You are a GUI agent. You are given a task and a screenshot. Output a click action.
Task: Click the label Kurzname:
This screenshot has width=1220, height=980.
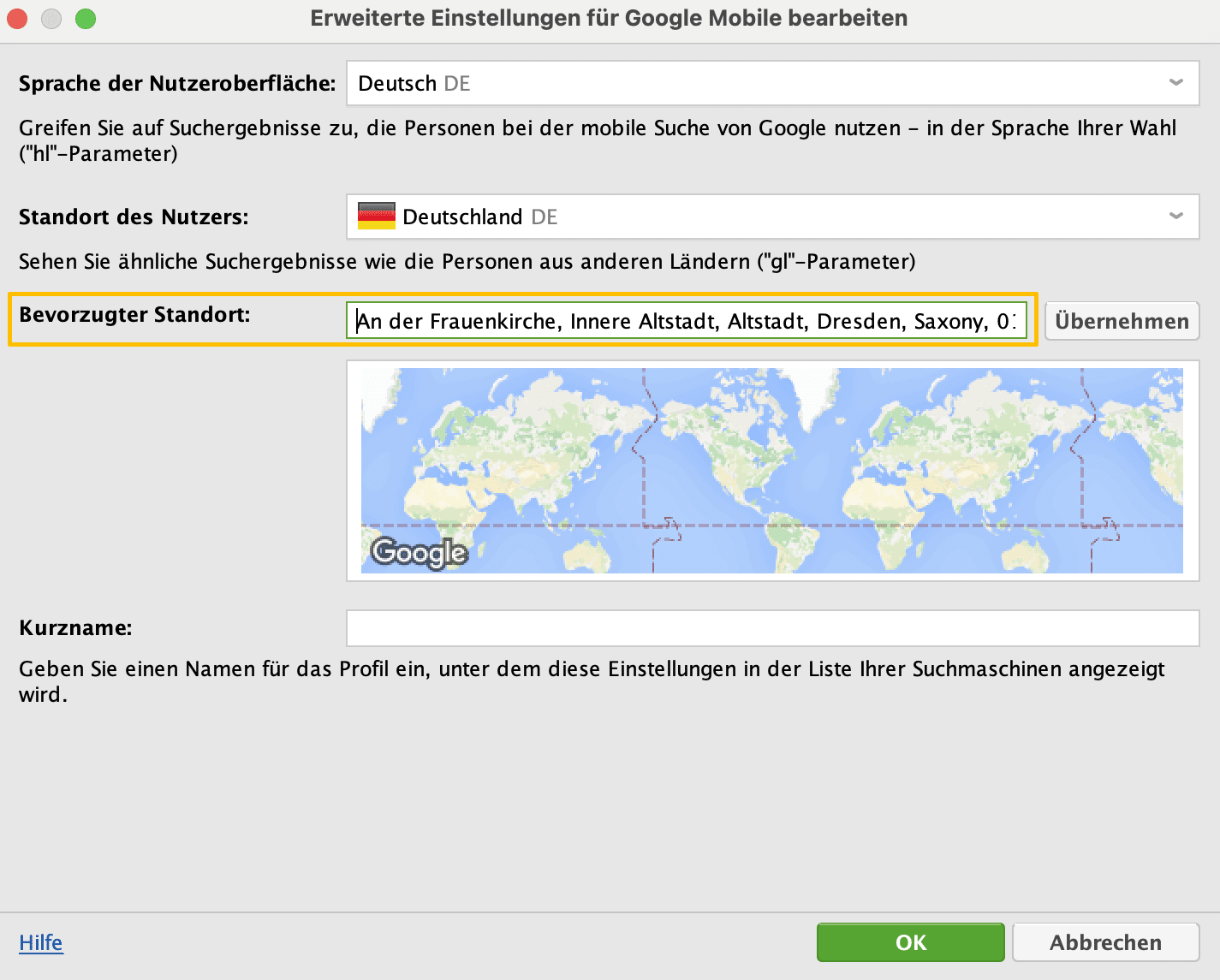click(x=75, y=627)
